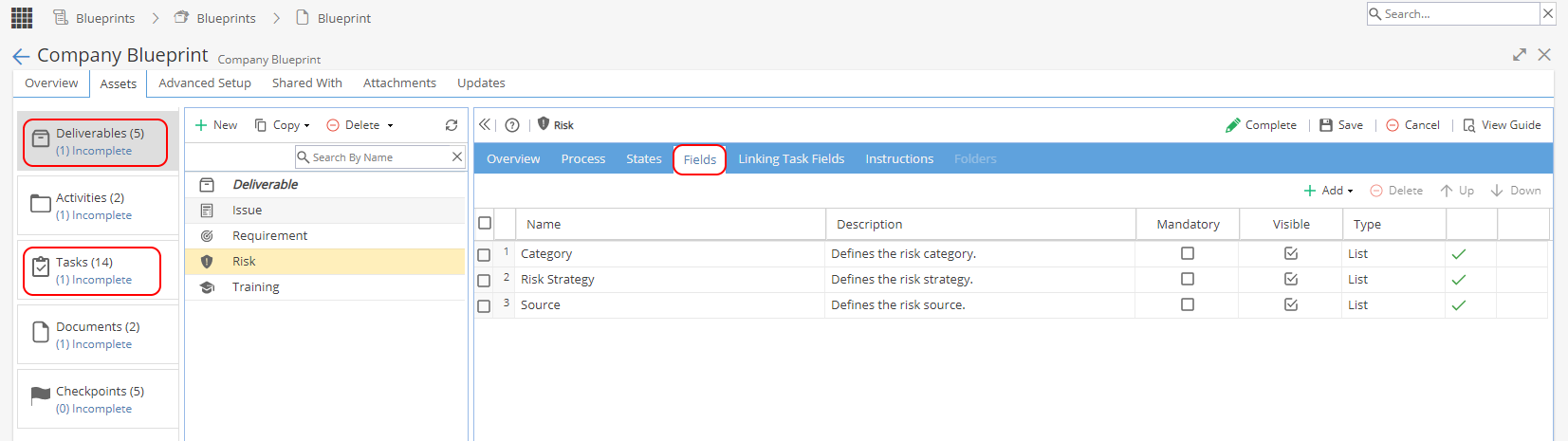Open the app launcher grid icon

[22, 17]
